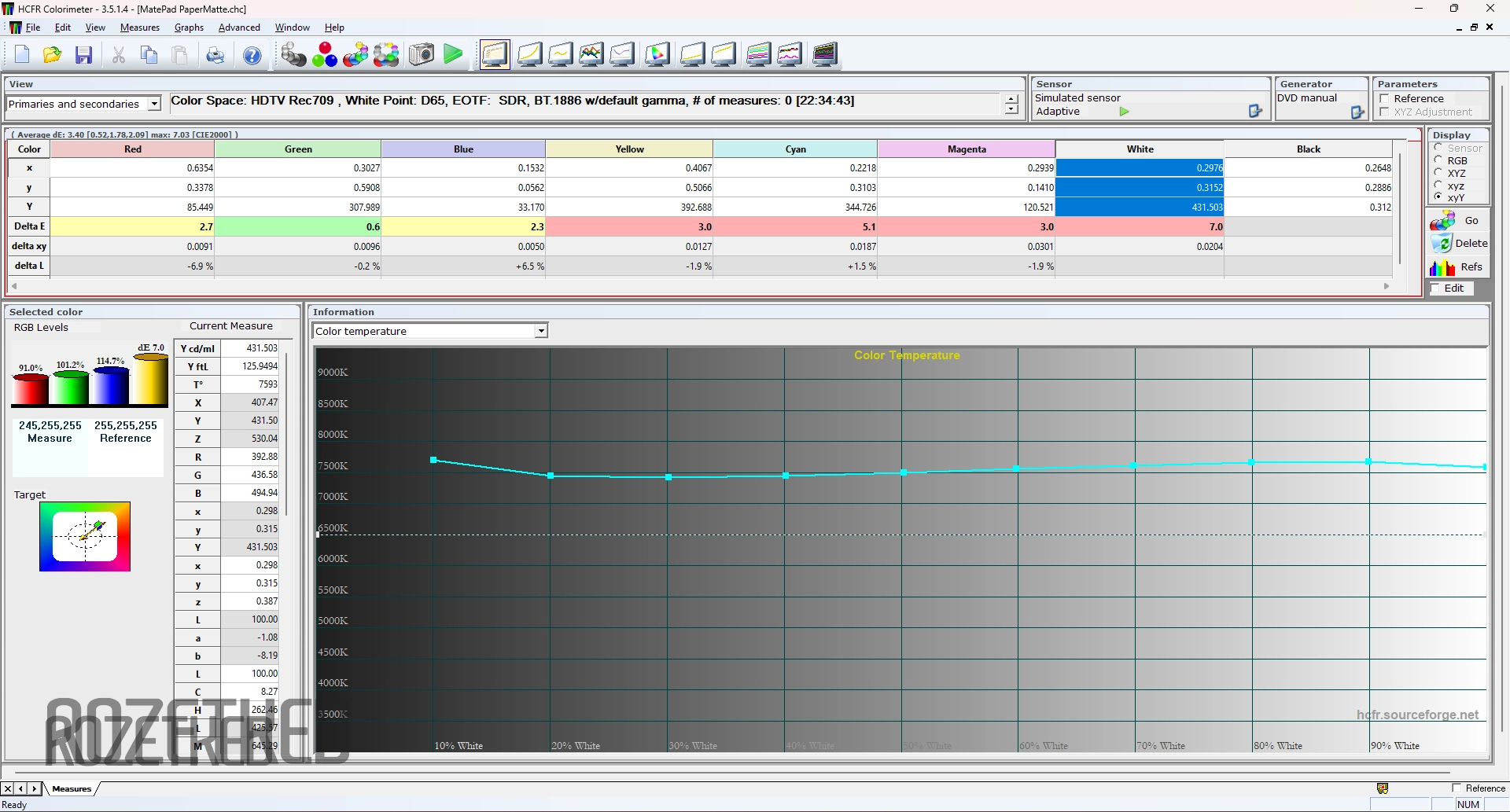Click the Refs button

click(x=1459, y=267)
